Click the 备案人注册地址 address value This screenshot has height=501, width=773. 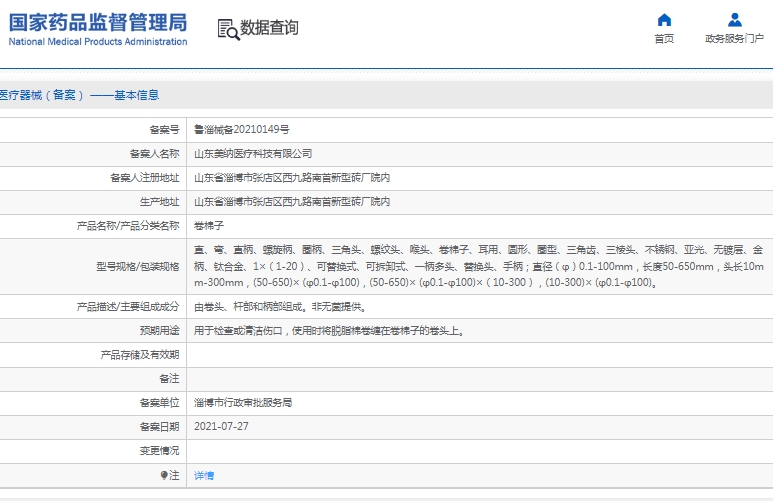click(292, 178)
